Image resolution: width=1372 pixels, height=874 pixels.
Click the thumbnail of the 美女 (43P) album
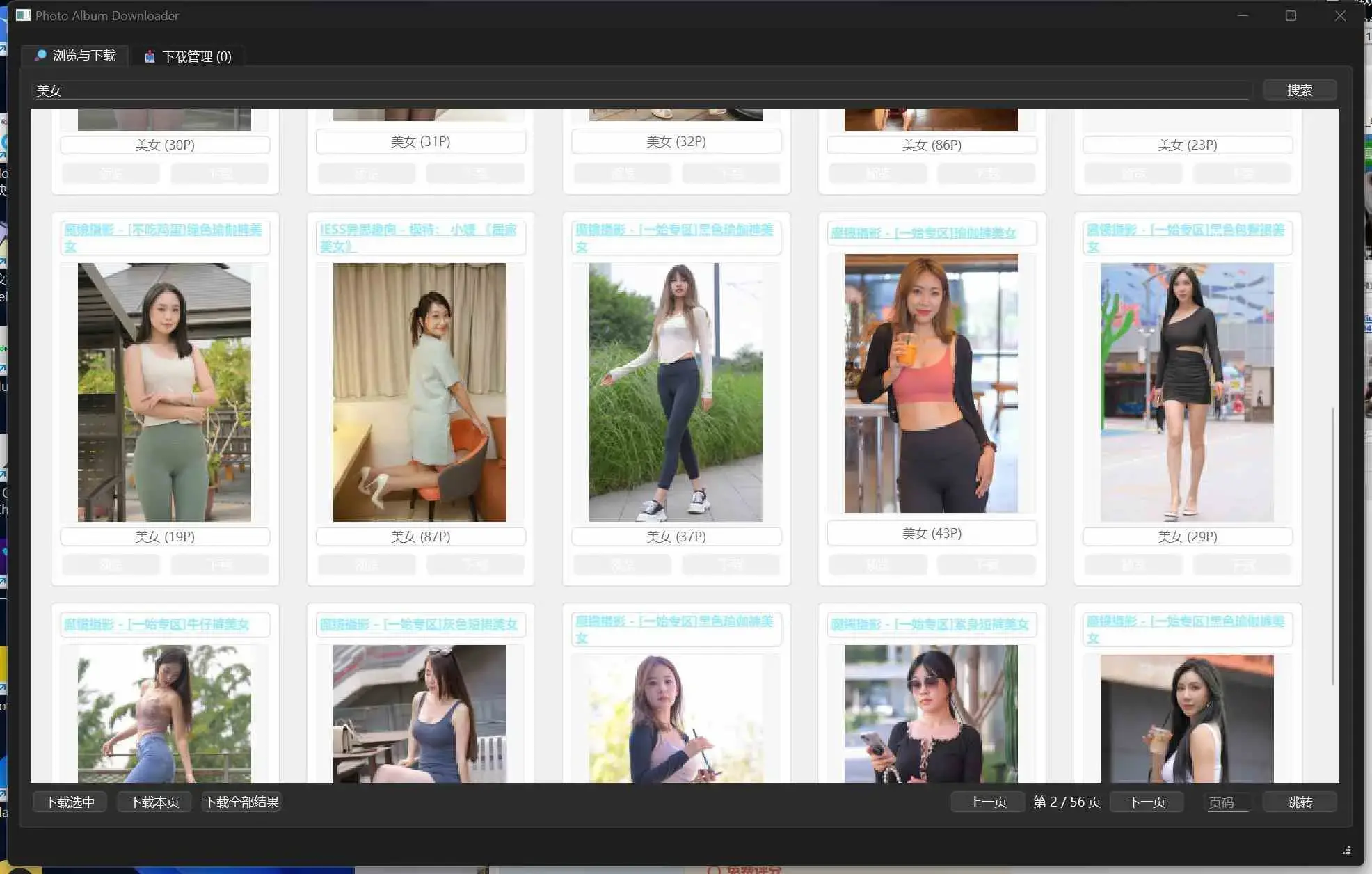point(932,383)
